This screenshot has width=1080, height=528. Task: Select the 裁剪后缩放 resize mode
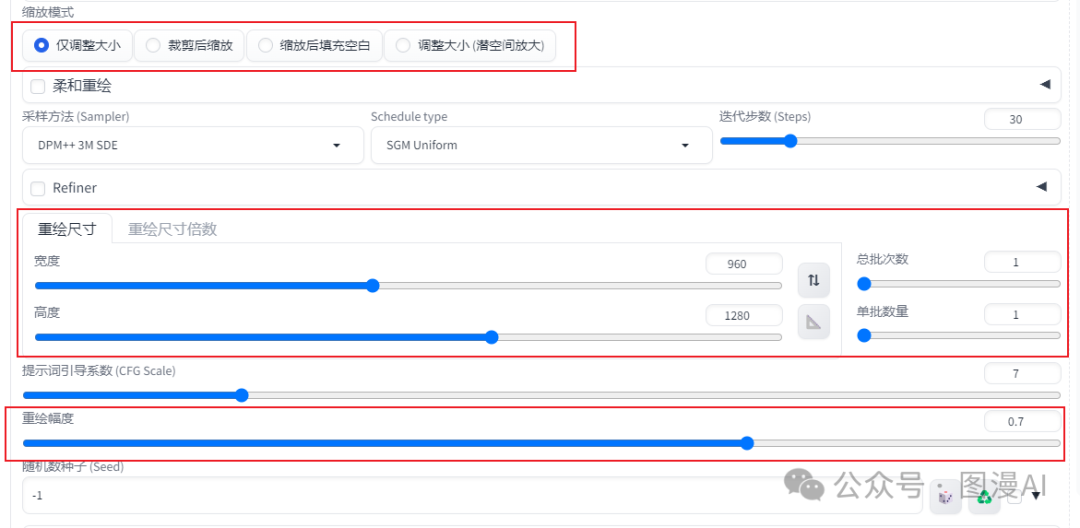[x=189, y=45]
